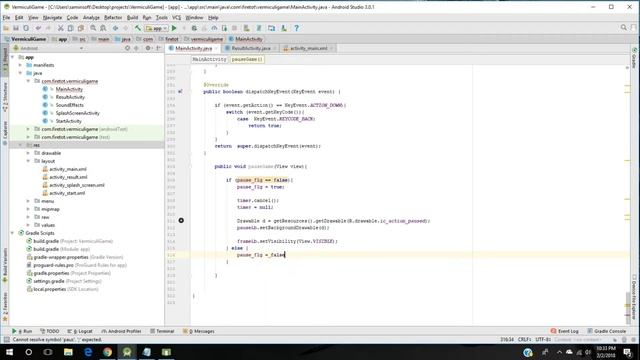This screenshot has height=360, width=640.
Task: Click the Profile app toolbar icon
Action: pos(214,28)
